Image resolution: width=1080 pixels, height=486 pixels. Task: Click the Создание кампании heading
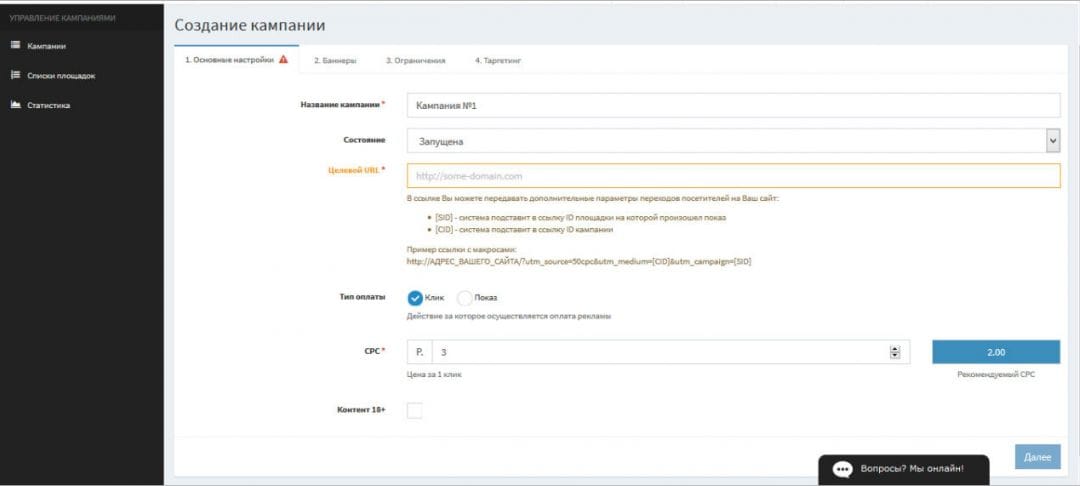249,25
